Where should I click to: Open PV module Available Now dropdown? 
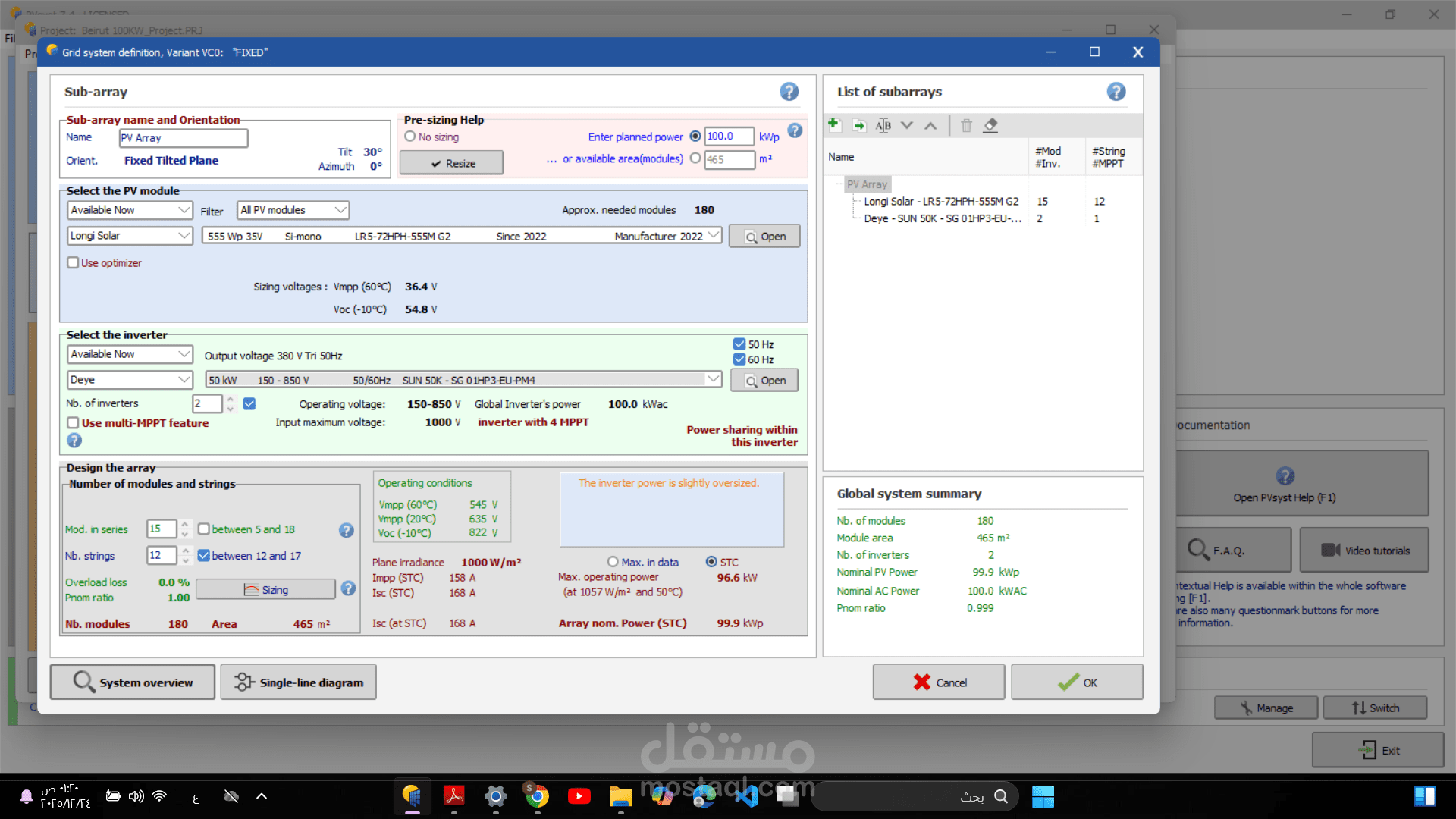130,210
